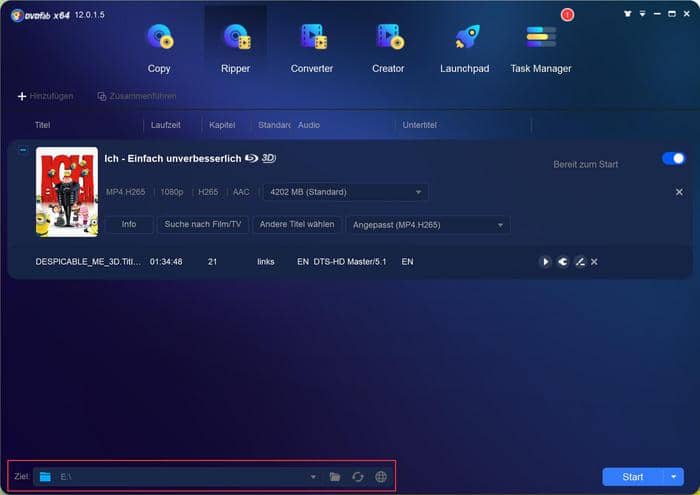Click the 1080p resolution label
700x495 pixels.
(172, 192)
